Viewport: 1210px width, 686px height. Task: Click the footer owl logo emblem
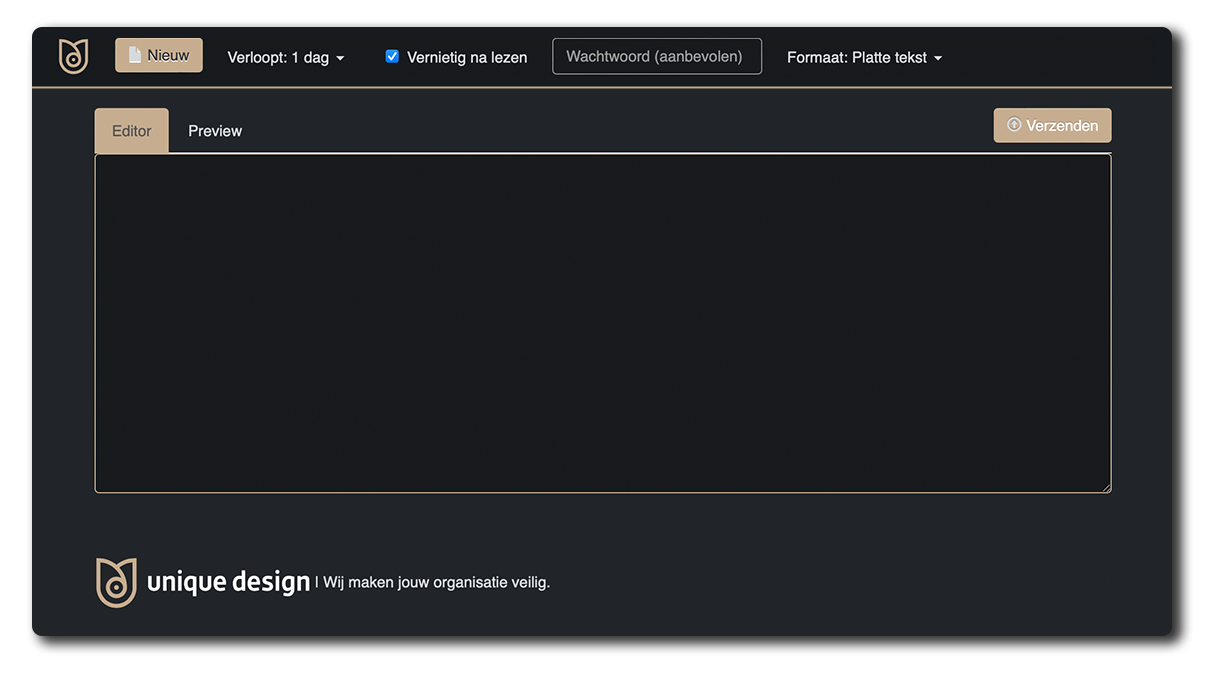(x=116, y=582)
